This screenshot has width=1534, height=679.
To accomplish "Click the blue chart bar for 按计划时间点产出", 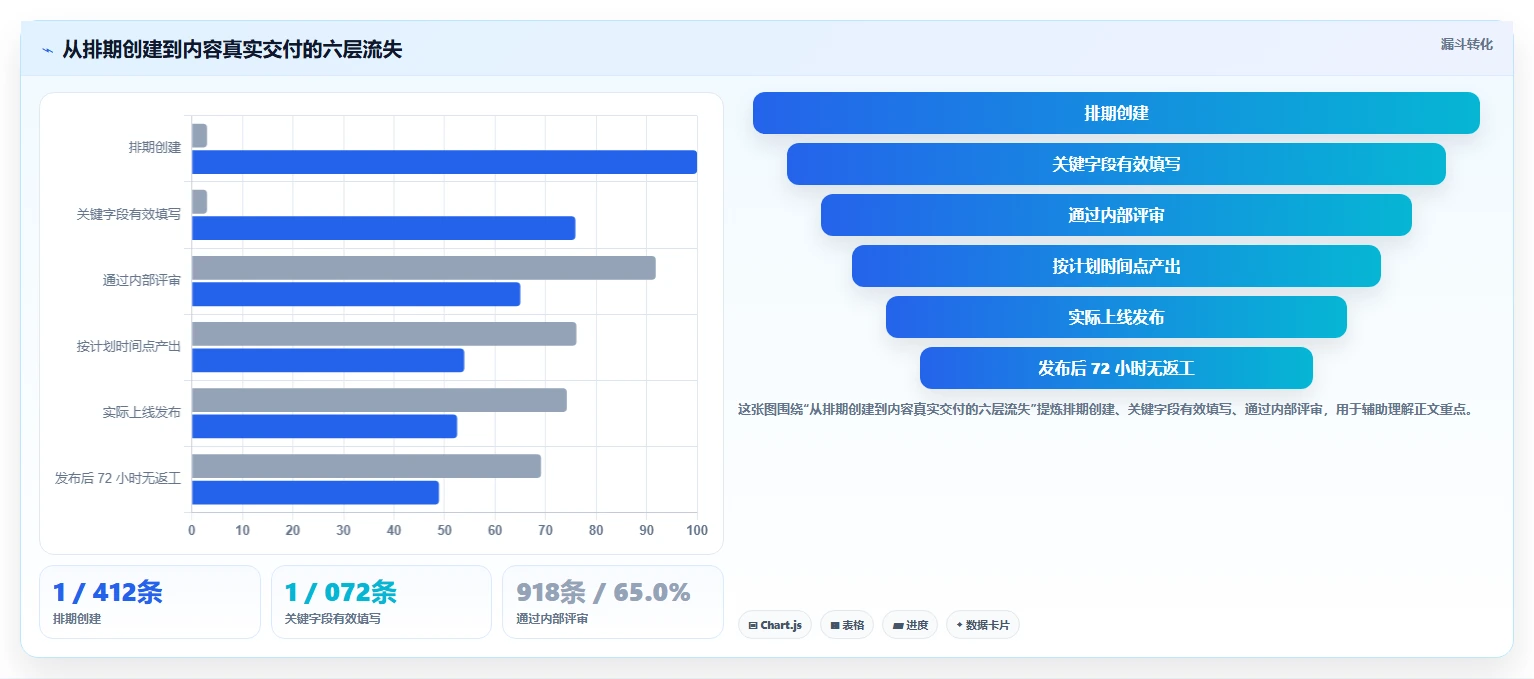I will (328, 360).
